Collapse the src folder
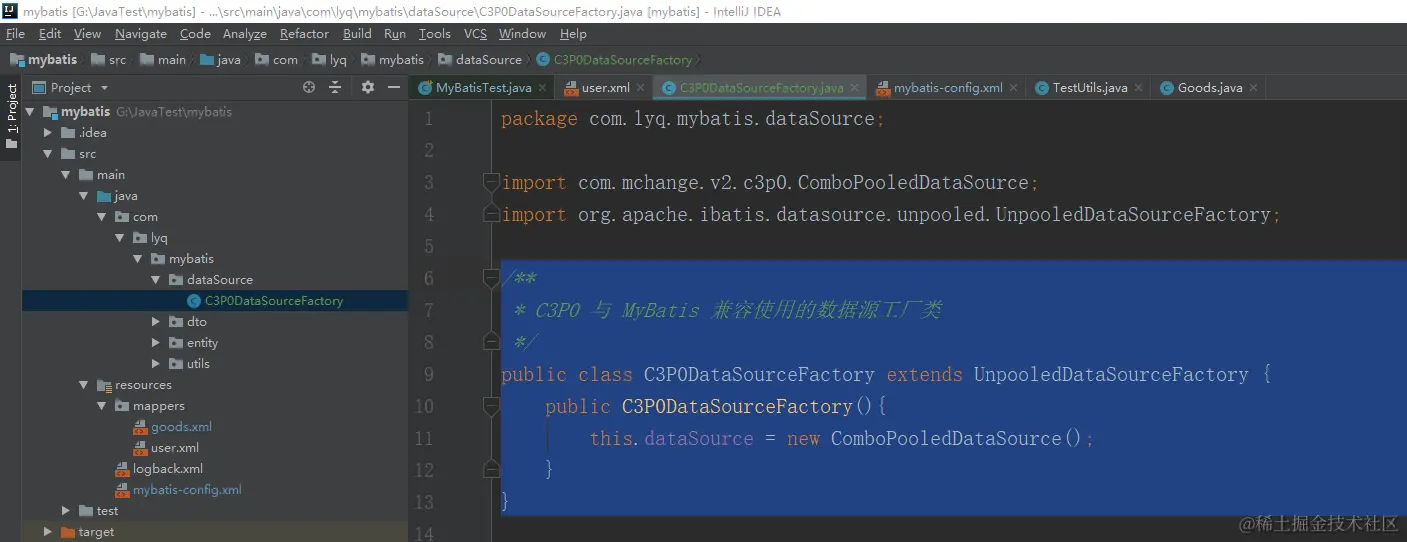Image resolution: width=1407 pixels, height=542 pixels. (x=47, y=154)
